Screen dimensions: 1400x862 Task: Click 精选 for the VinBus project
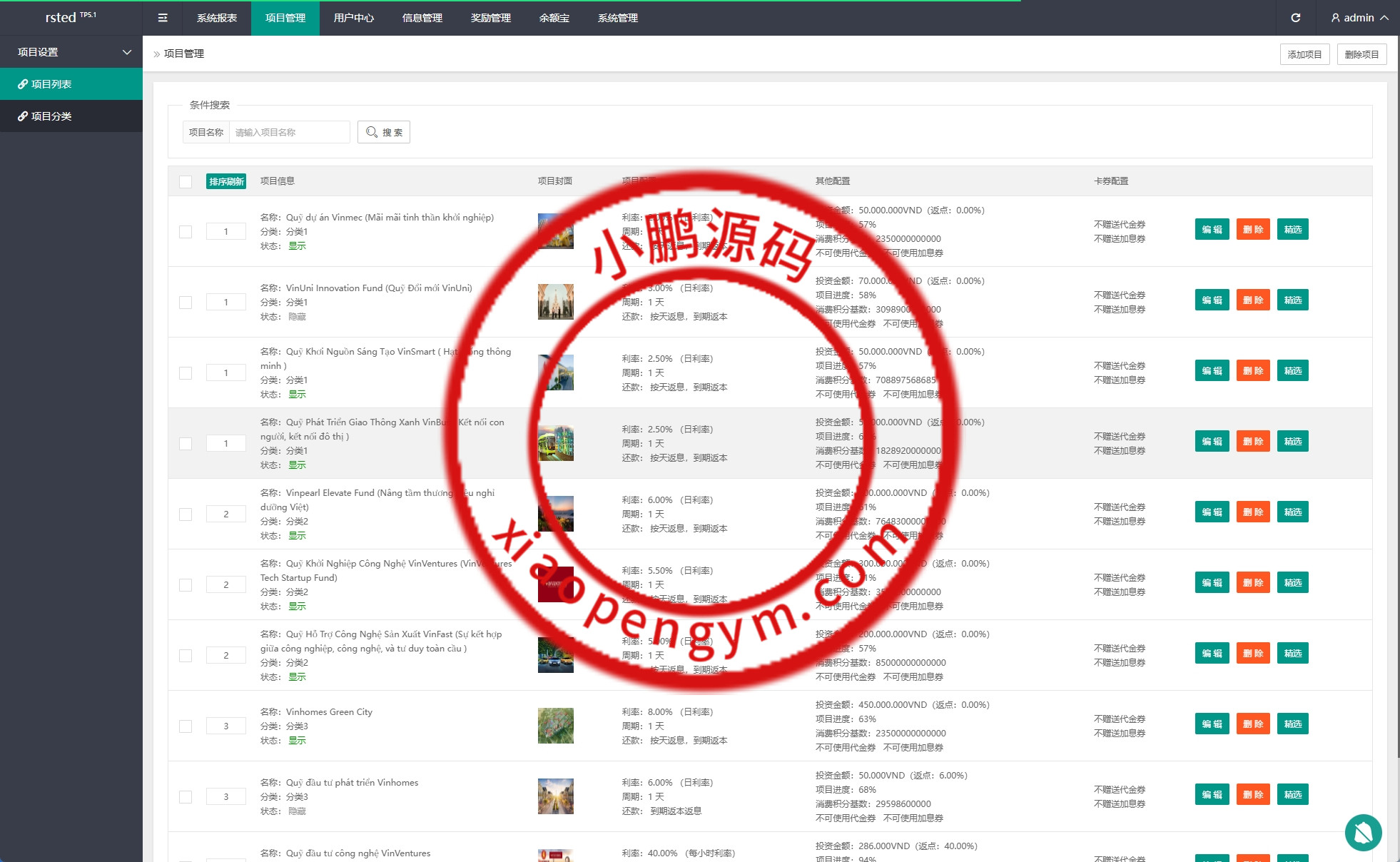pos(1293,441)
